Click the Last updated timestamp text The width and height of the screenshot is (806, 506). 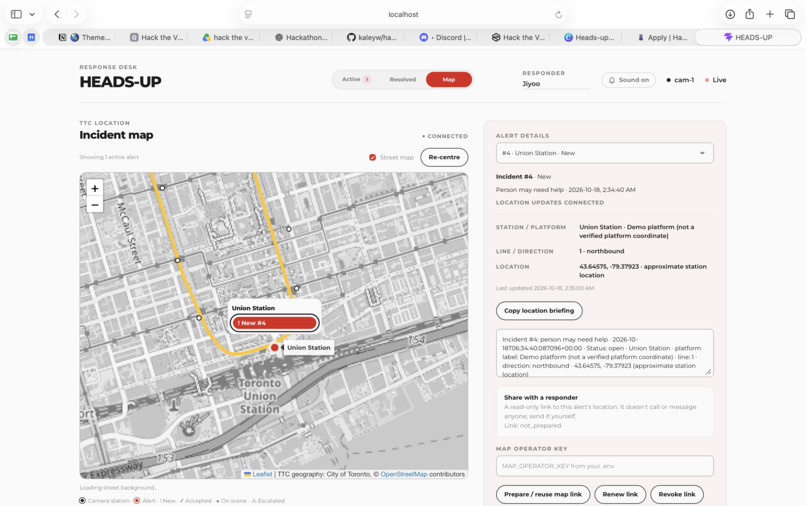545,288
